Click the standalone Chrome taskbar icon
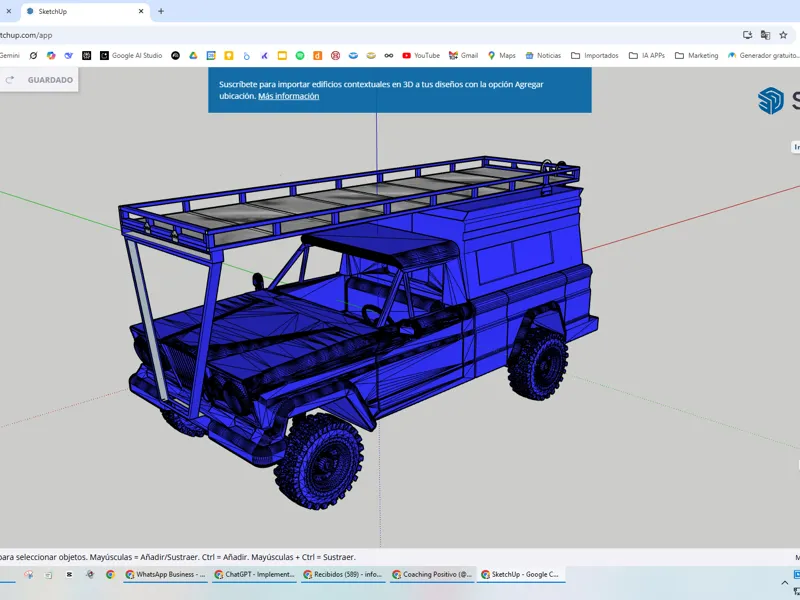800x600 pixels. coord(110,574)
